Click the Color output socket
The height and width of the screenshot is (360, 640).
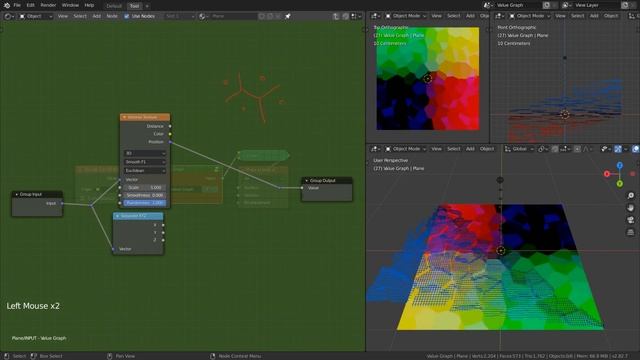pyautogui.click(x=170, y=134)
